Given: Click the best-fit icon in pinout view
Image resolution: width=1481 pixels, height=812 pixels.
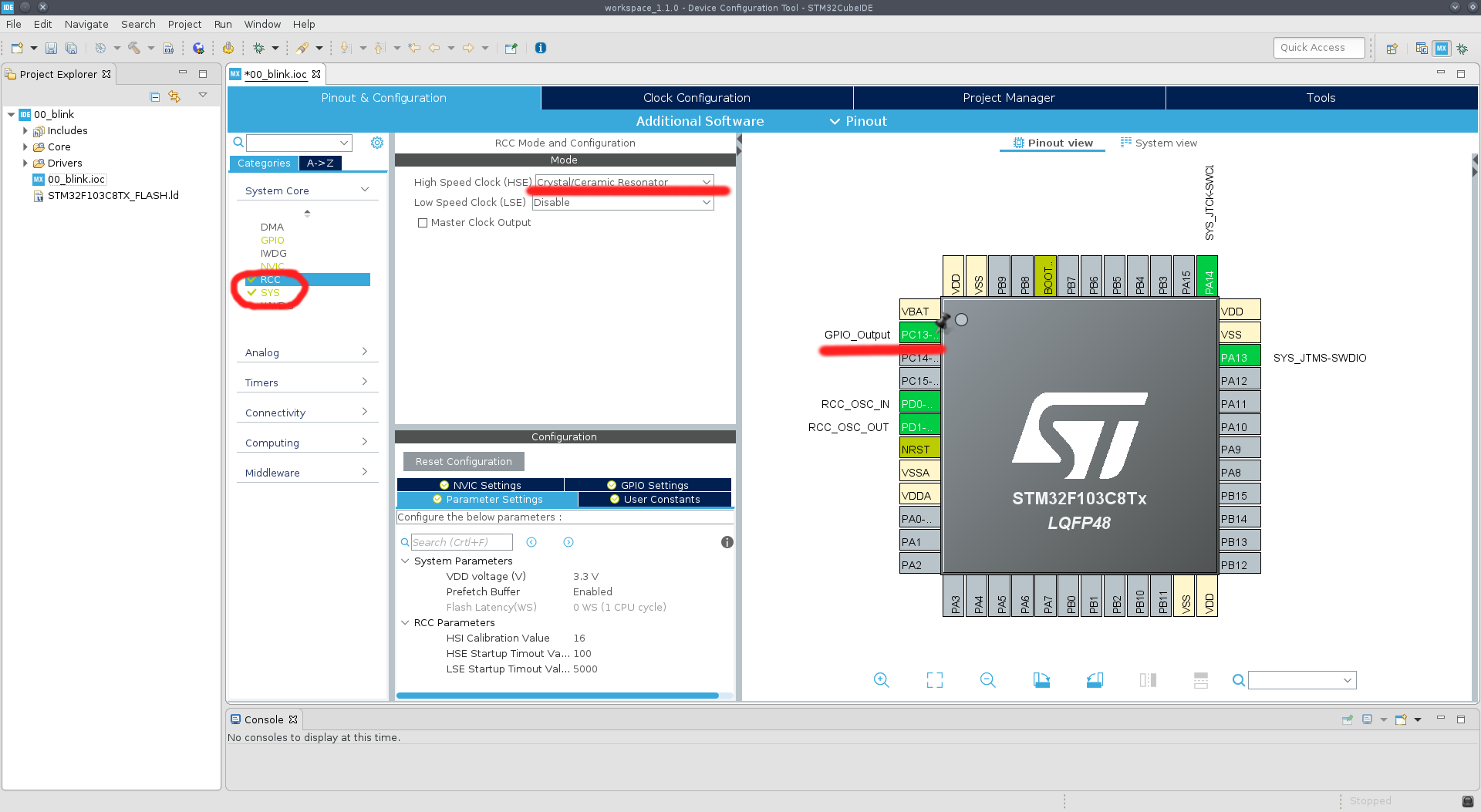Looking at the screenshot, I should (x=934, y=680).
